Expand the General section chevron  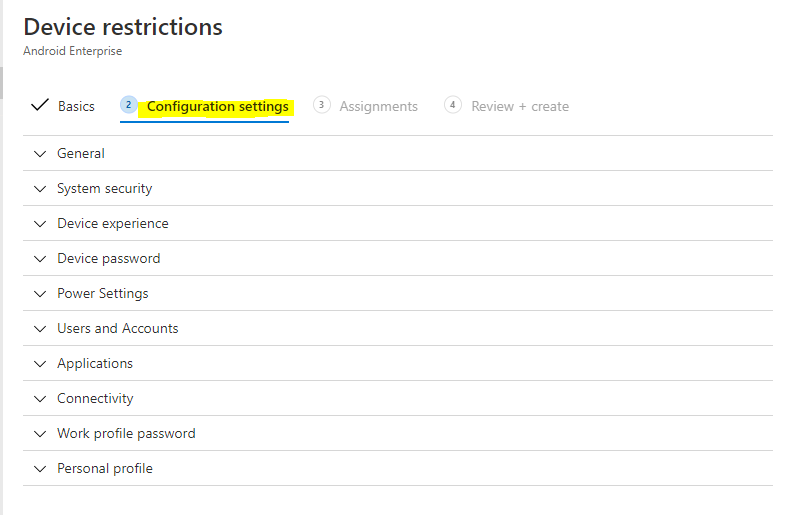coord(40,154)
